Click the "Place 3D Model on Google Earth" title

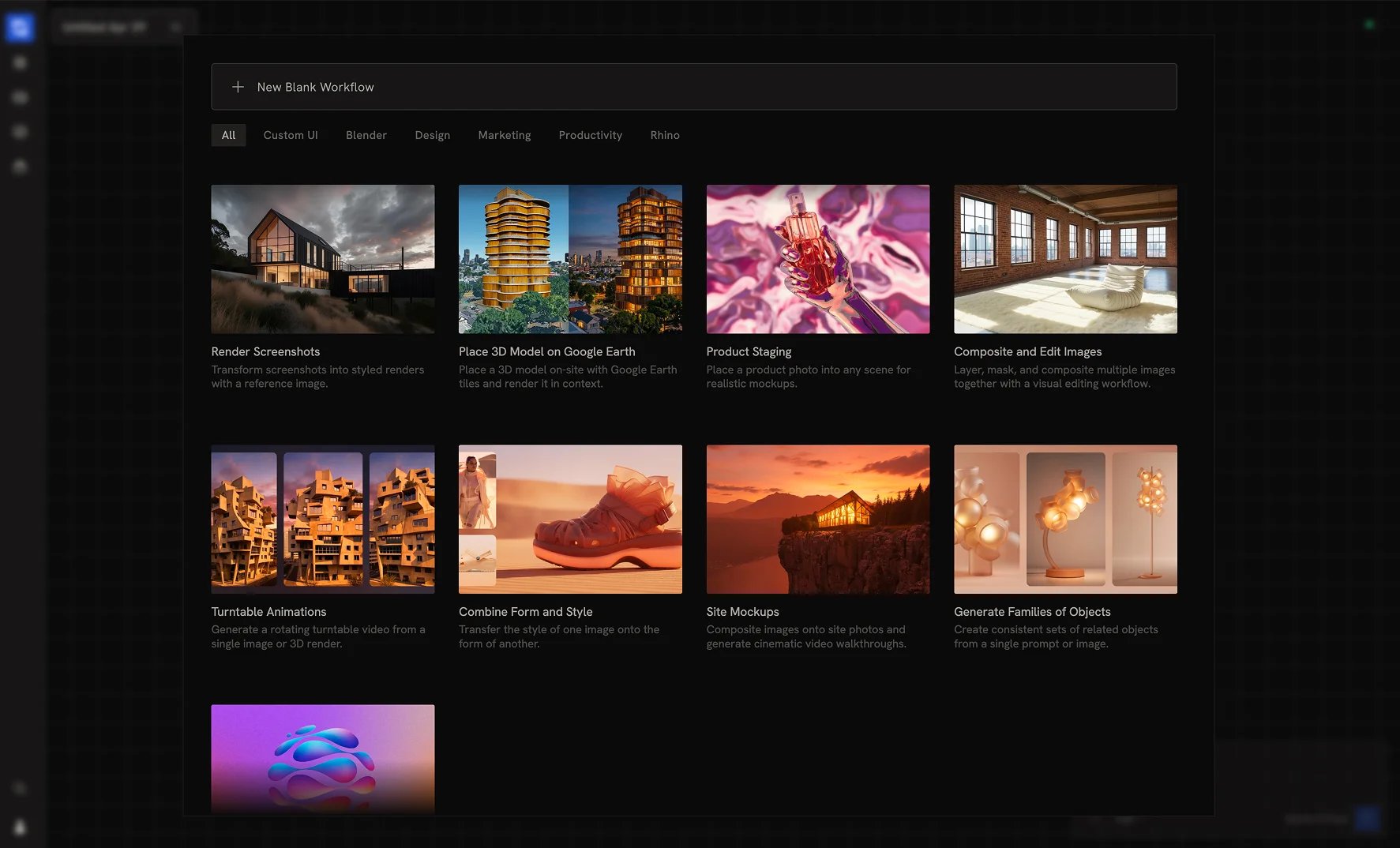pyautogui.click(x=546, y=351)
